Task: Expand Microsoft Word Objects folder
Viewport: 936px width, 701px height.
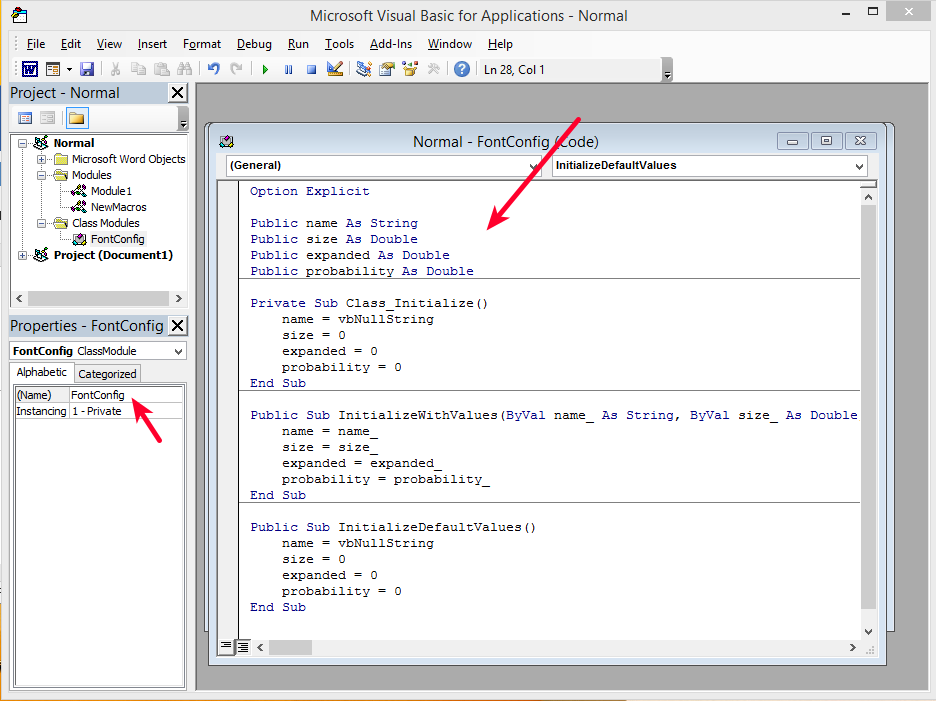Action: 41,159
